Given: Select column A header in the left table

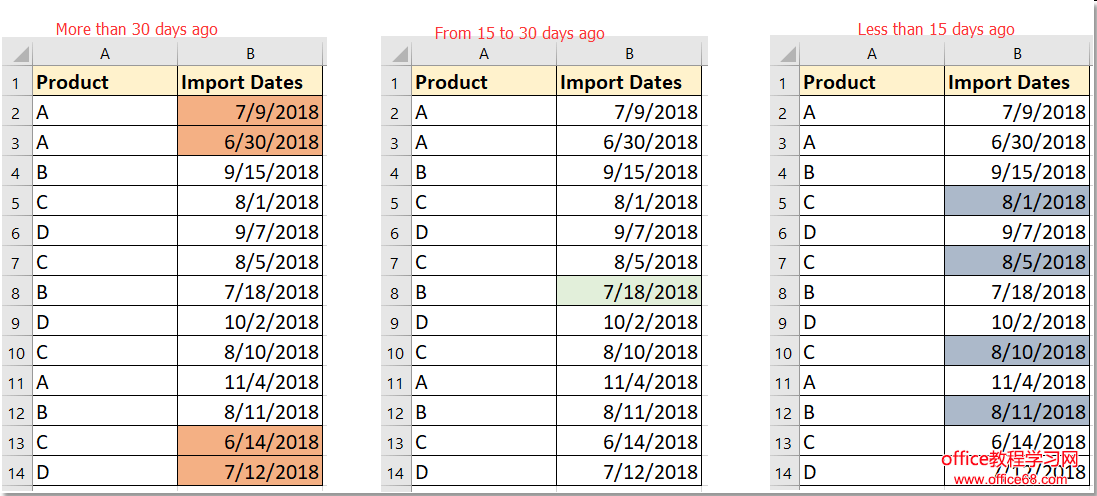Looking at the screenshot, I should pos(105,54).
